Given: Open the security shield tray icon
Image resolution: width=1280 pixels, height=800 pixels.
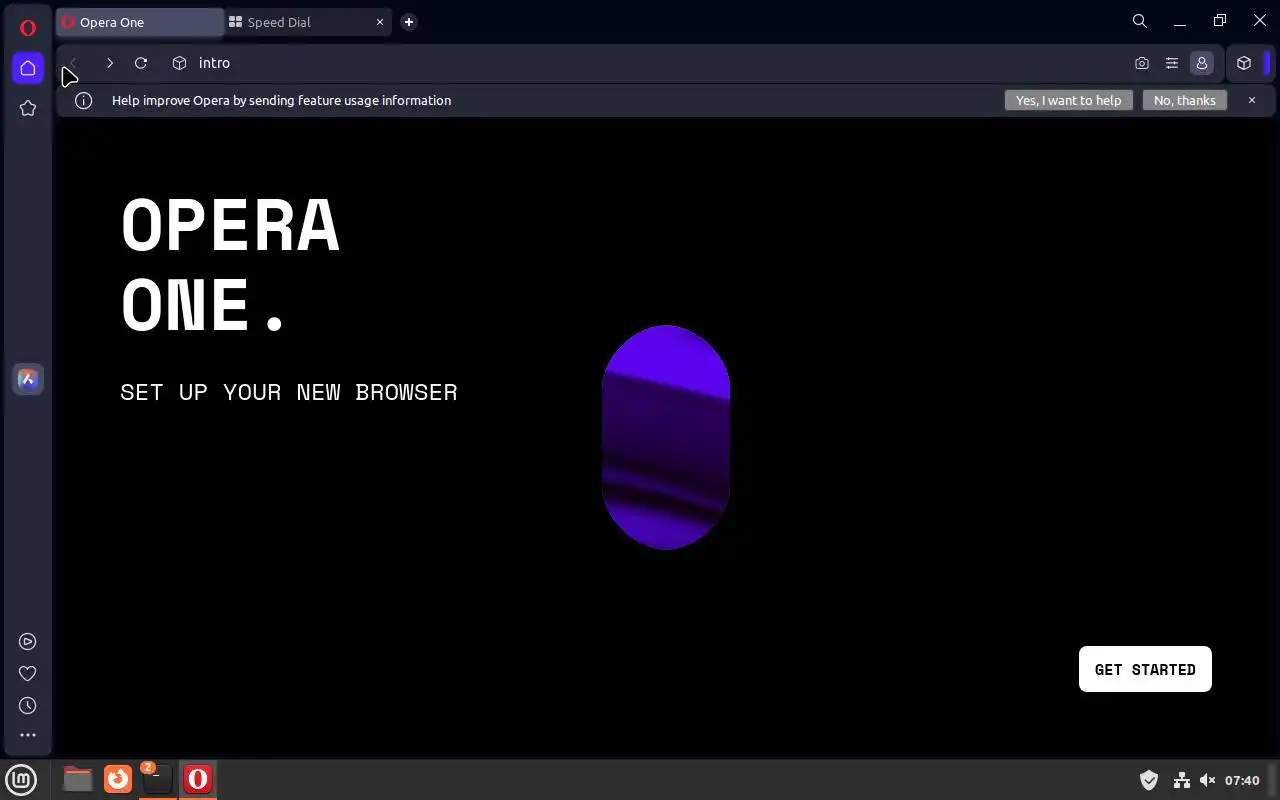Looking at the screenshot, I should tap(1149, 780).
